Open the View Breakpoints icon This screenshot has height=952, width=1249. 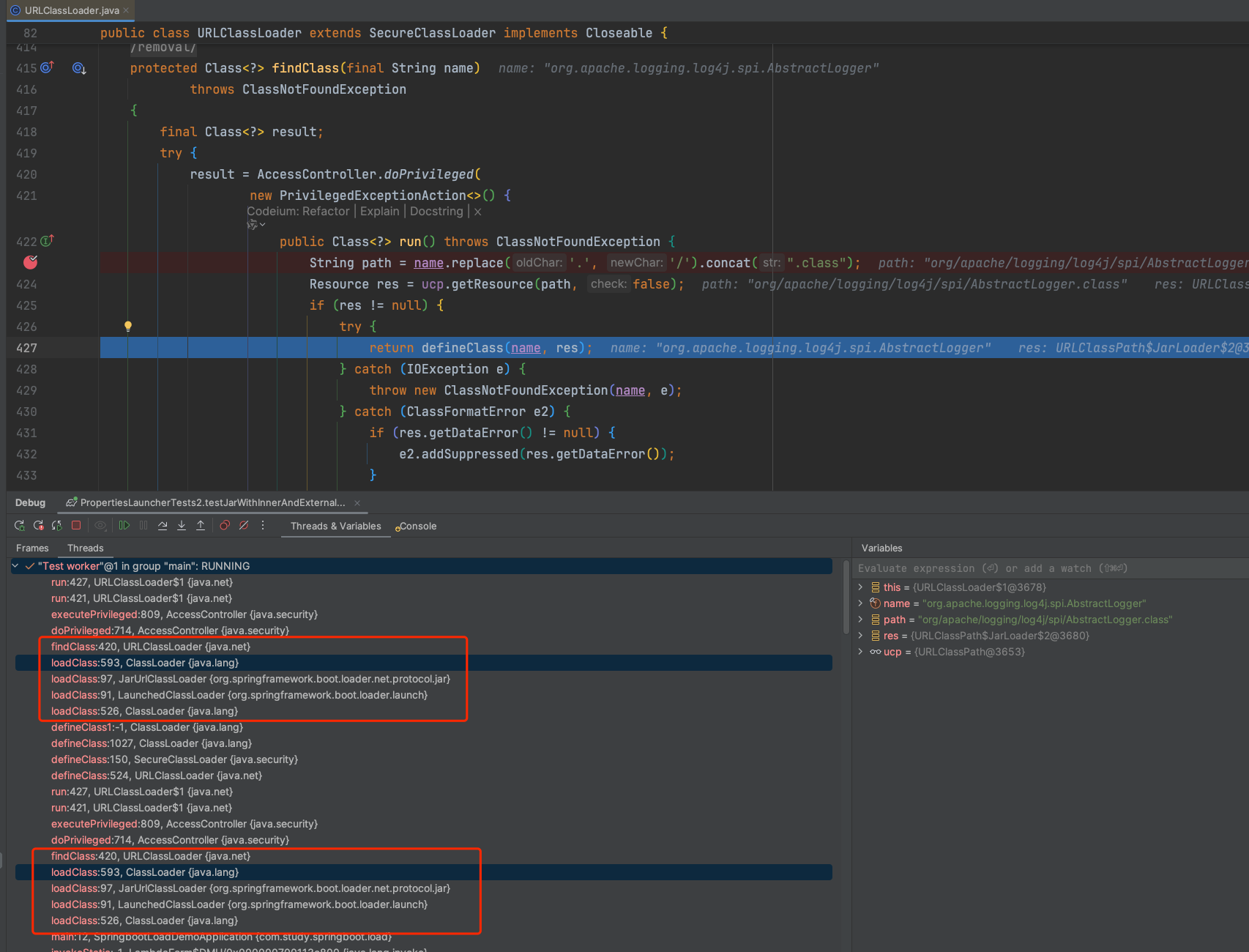[225, 526]
